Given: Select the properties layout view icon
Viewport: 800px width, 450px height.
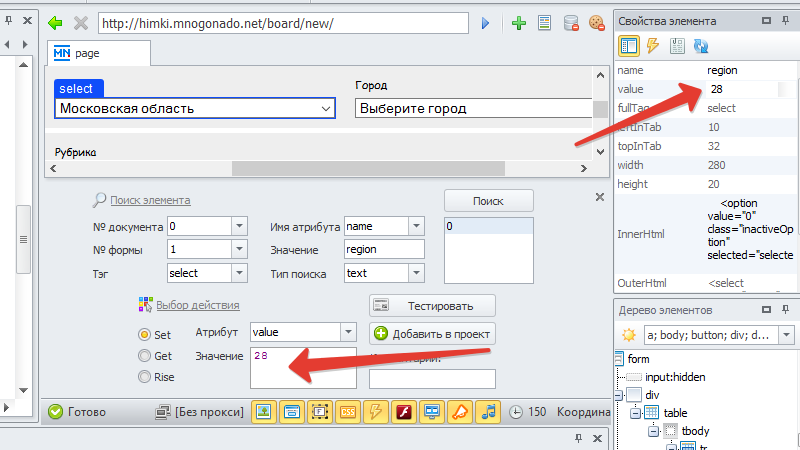Looking at the screenshot, I should [x=629, y=46].
